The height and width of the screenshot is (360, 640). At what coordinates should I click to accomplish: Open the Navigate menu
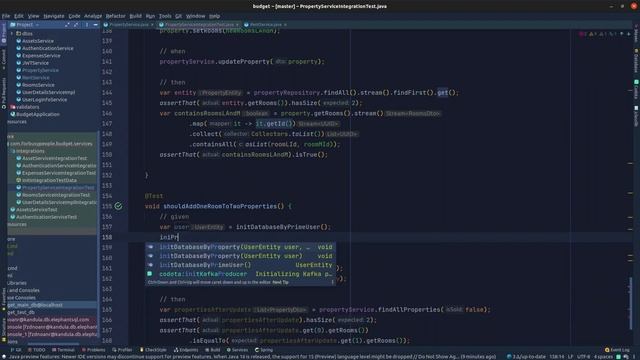click(54, 16)
